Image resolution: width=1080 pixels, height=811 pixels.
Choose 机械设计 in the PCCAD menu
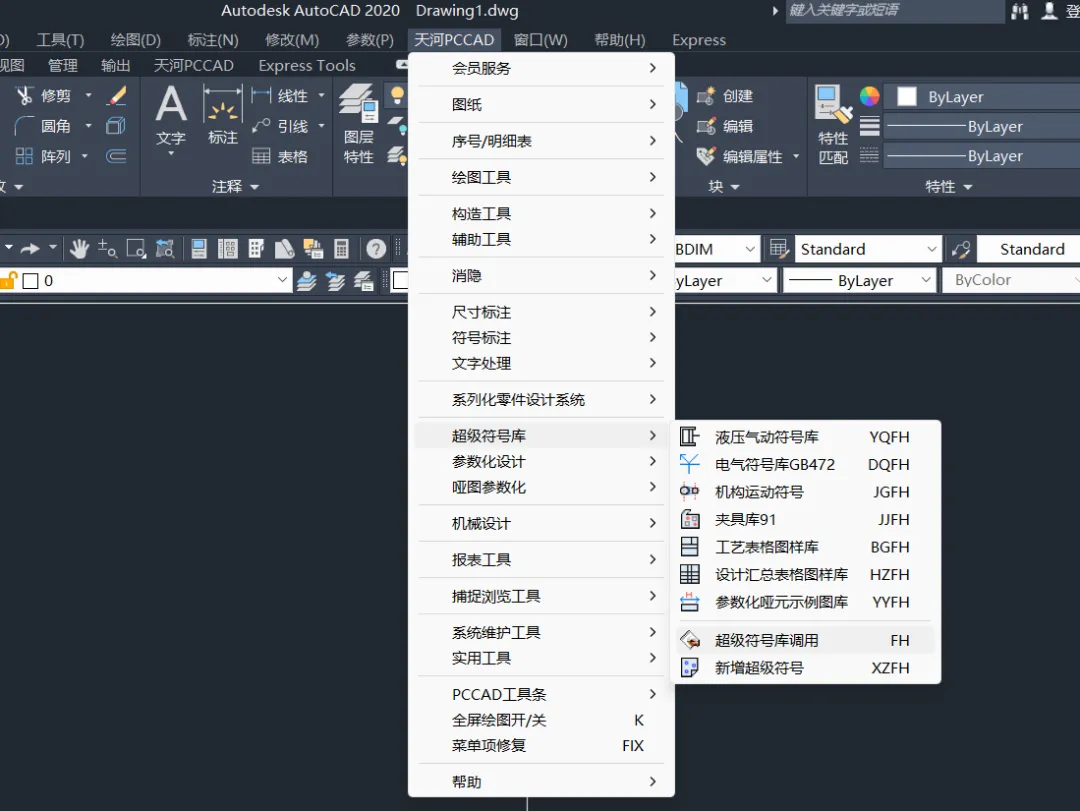click(541, 524)
